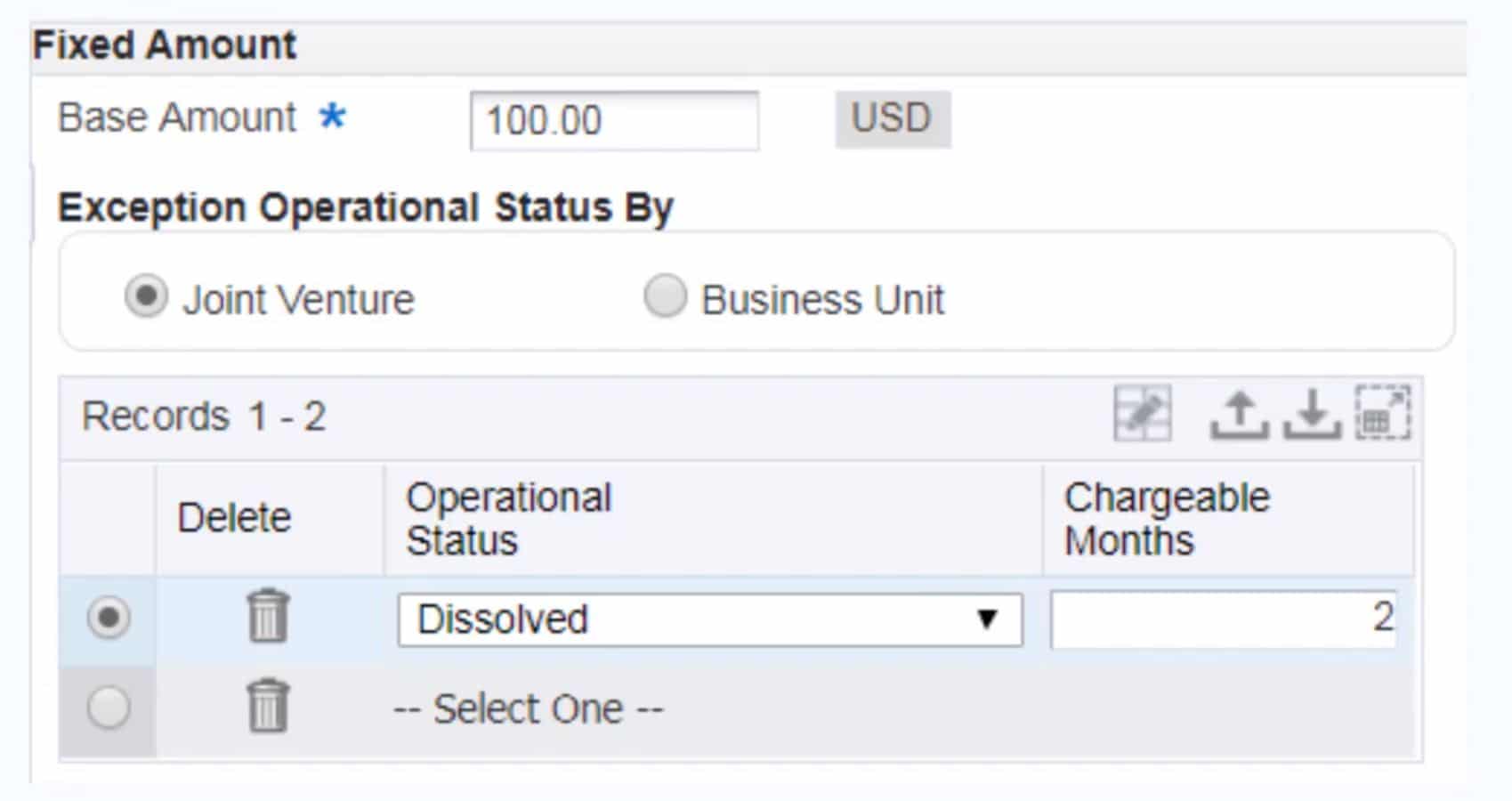
Task: Click the trash icon on the Select One row
Action: coord(266,708)
